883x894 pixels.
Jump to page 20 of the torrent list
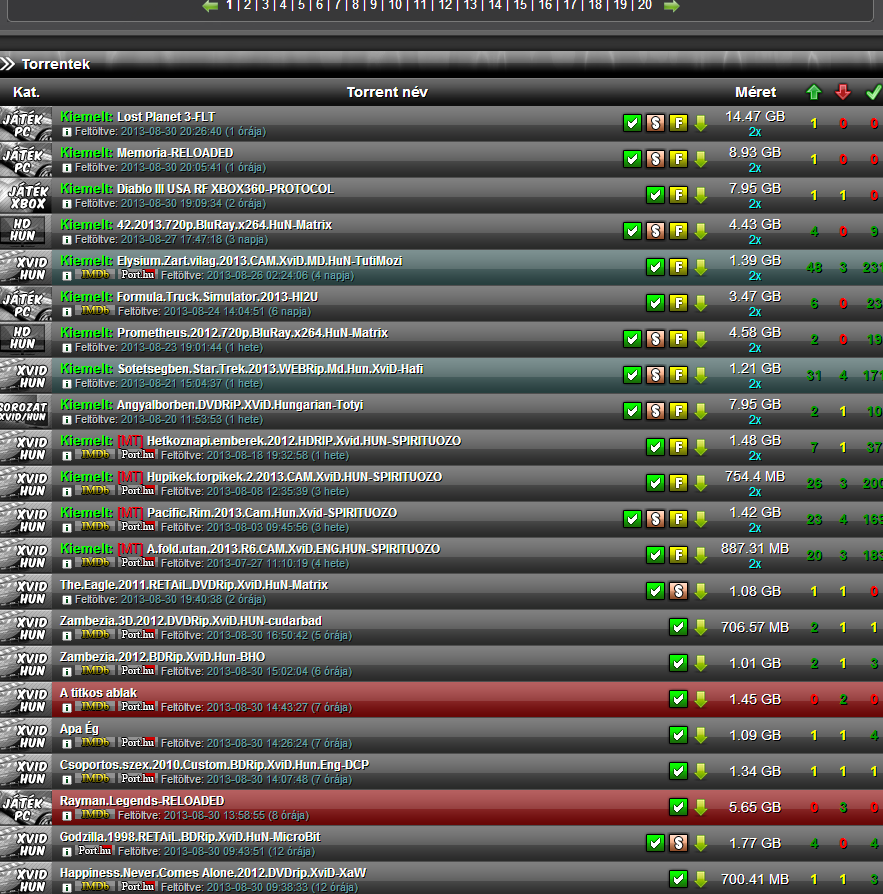pyautogui.click(x=644, y=5)
